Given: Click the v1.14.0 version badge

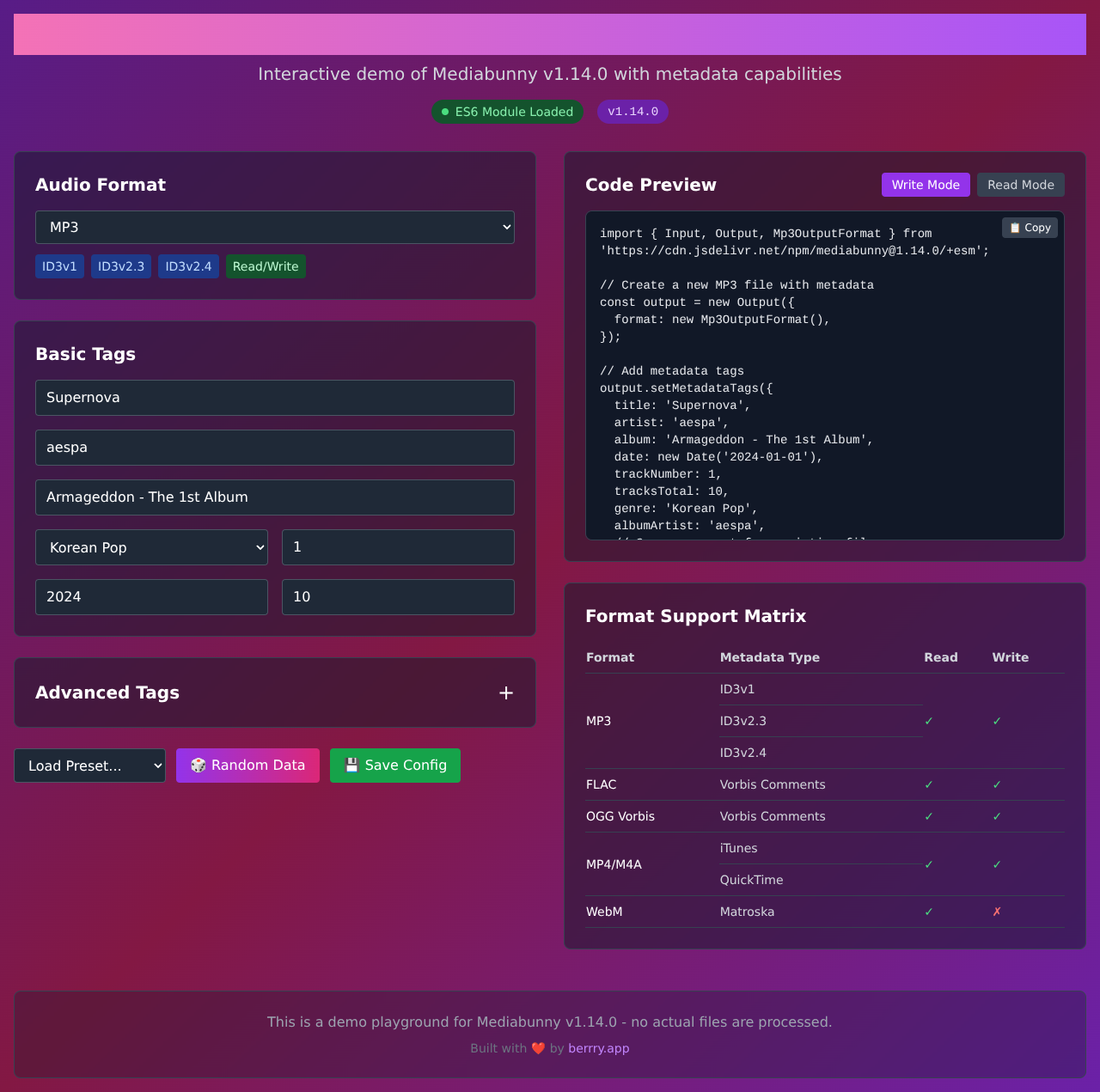Looking at the screenshot, I should click(632, 112).
